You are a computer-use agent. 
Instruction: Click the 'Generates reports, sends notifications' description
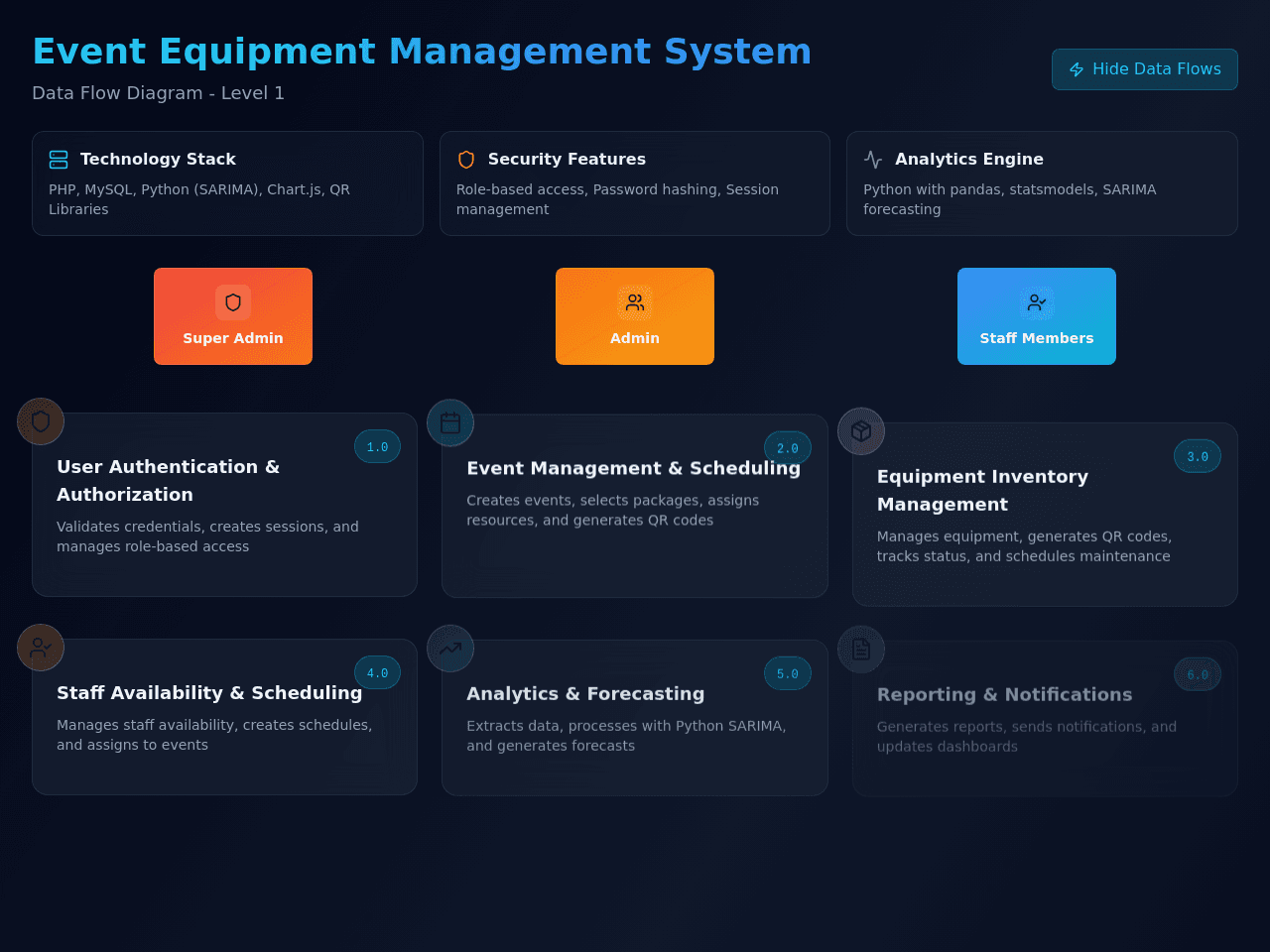1027,737
